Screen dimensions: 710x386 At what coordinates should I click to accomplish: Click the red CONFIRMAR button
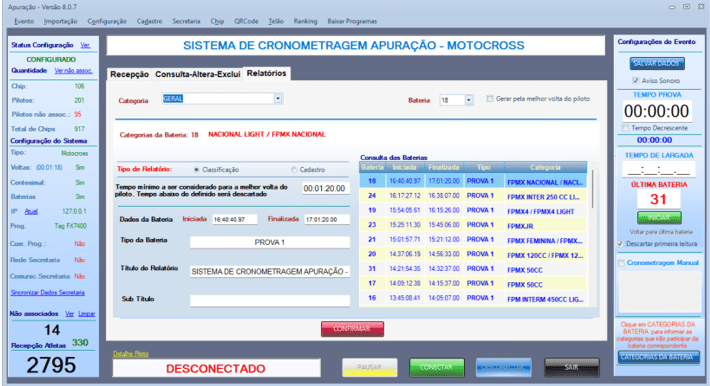coord(352,329)
